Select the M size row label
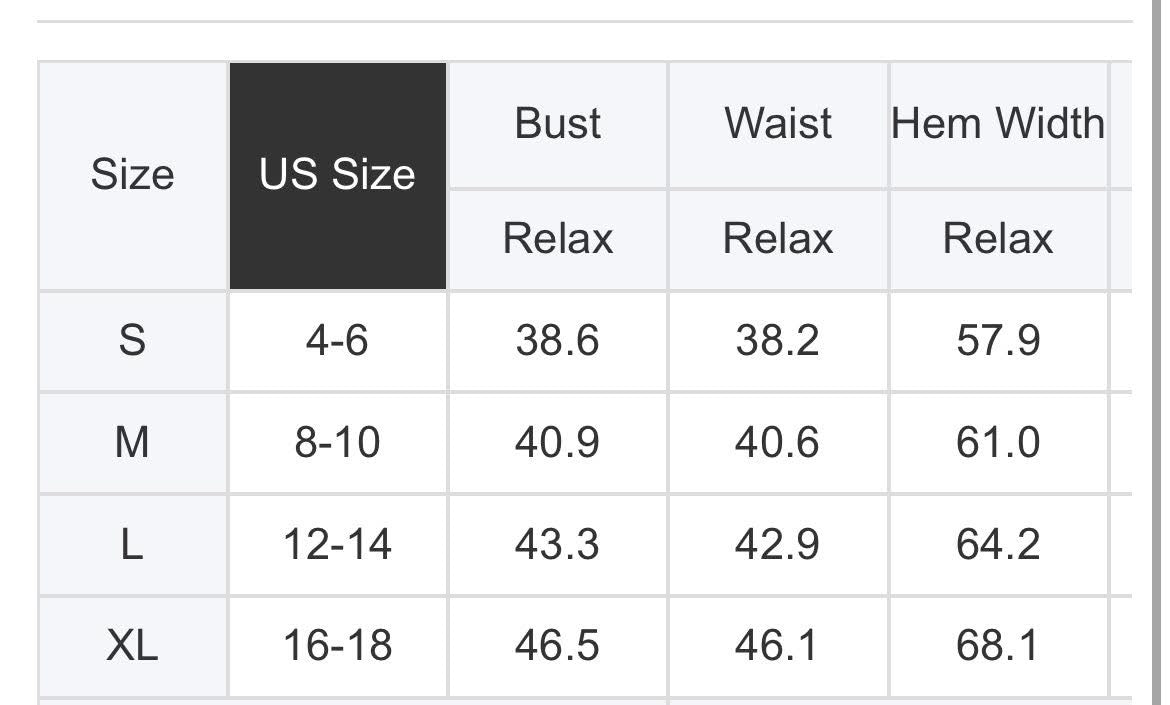 (132, 442)
